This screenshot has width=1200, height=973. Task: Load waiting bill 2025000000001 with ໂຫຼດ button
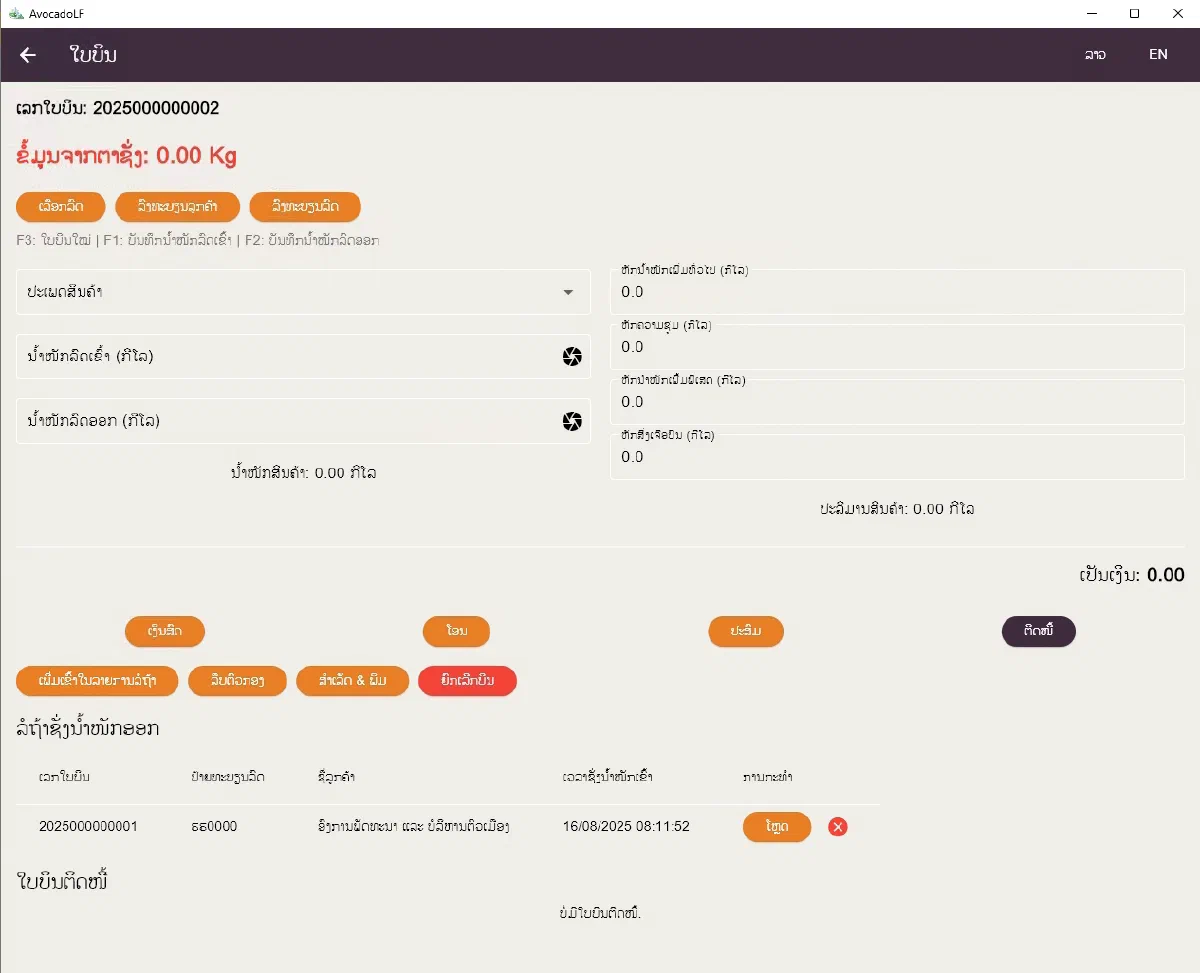[x=777, y=827]
